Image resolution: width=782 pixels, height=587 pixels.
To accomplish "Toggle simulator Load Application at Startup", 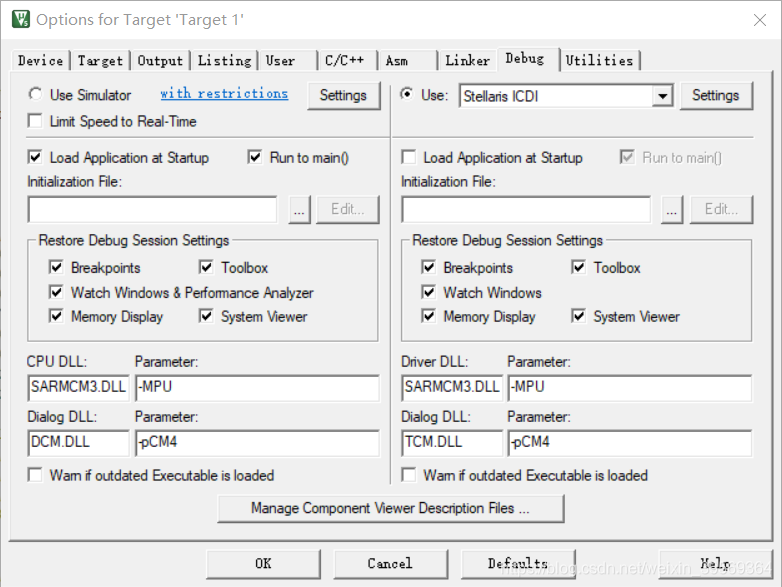I will 36,157.
